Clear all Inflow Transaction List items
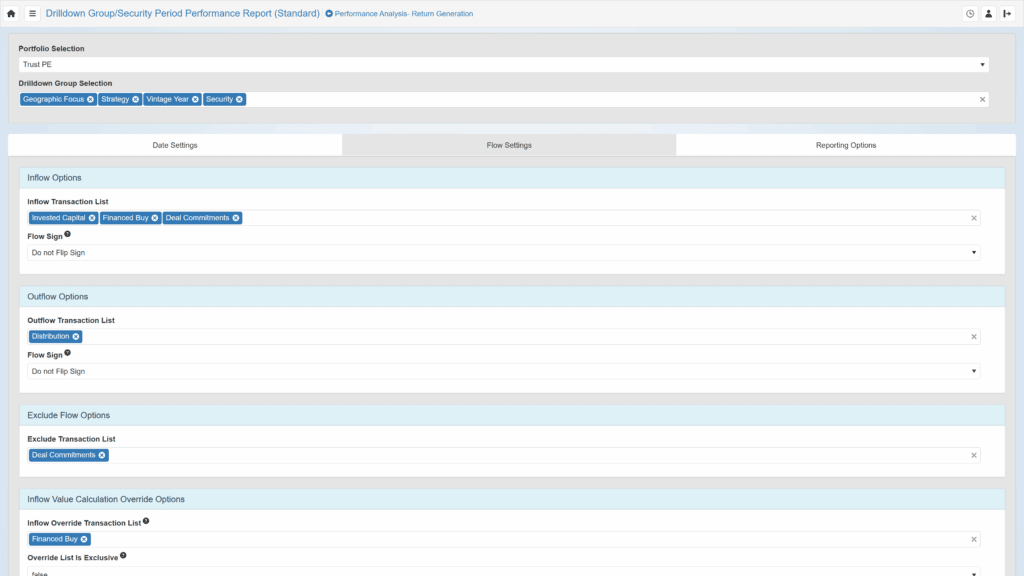The height and width of the screenshot is (576, 1024). (x=974, y=218)
